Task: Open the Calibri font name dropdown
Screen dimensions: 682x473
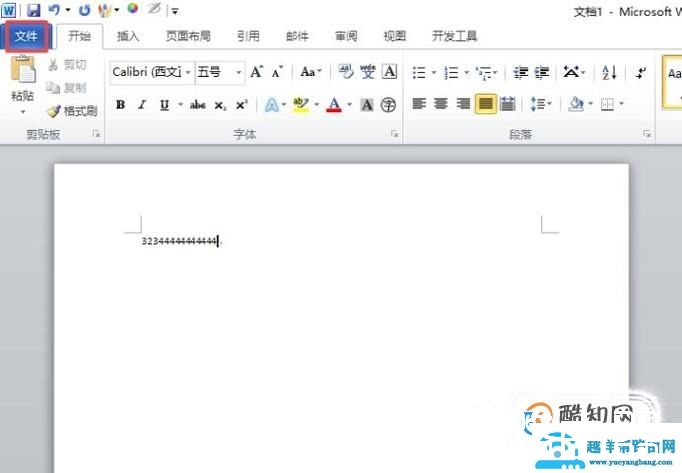Action: pos(187,72)
